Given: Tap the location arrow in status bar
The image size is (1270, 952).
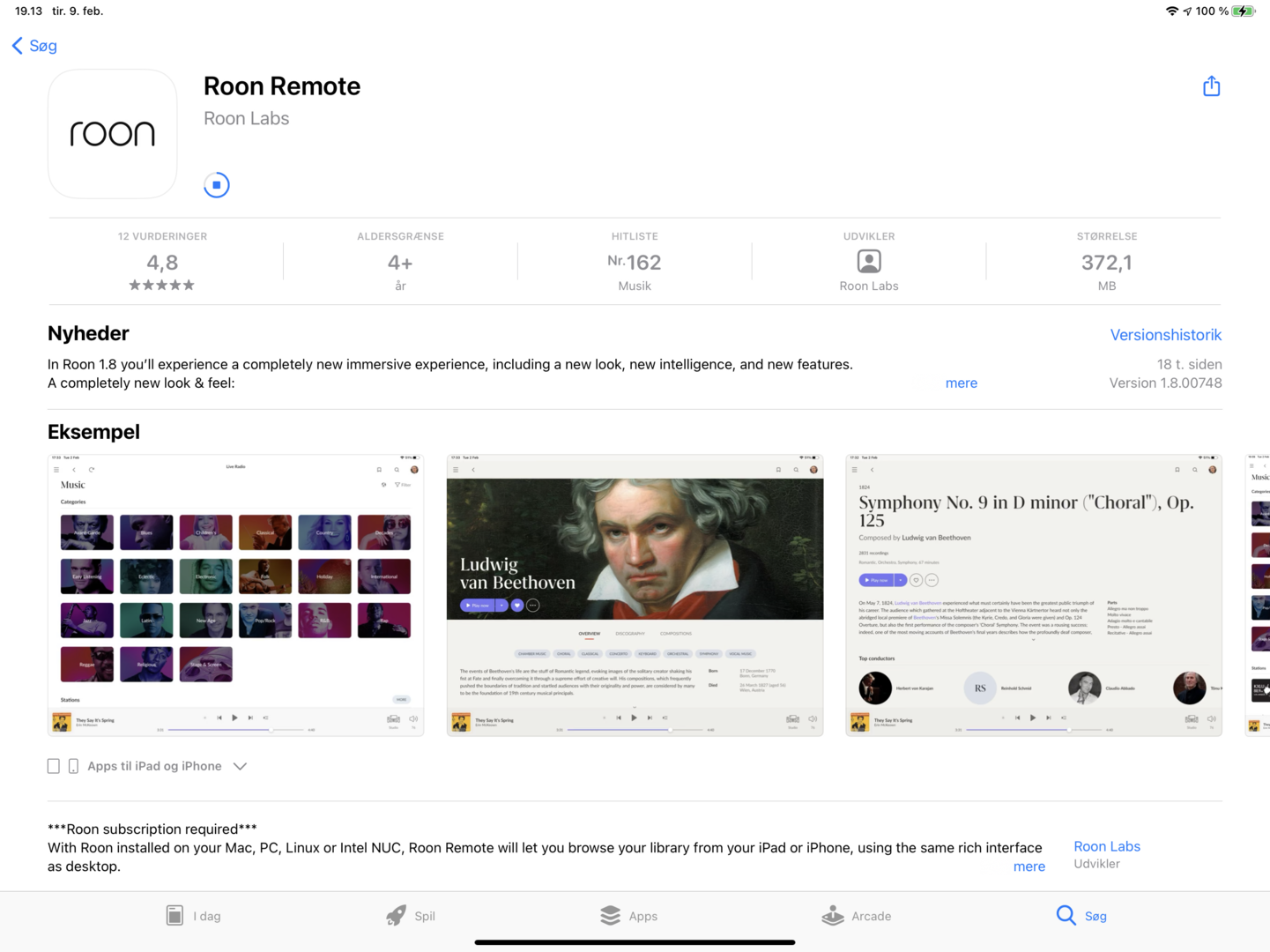Looking at the screenshot, I should [1187, 11].
